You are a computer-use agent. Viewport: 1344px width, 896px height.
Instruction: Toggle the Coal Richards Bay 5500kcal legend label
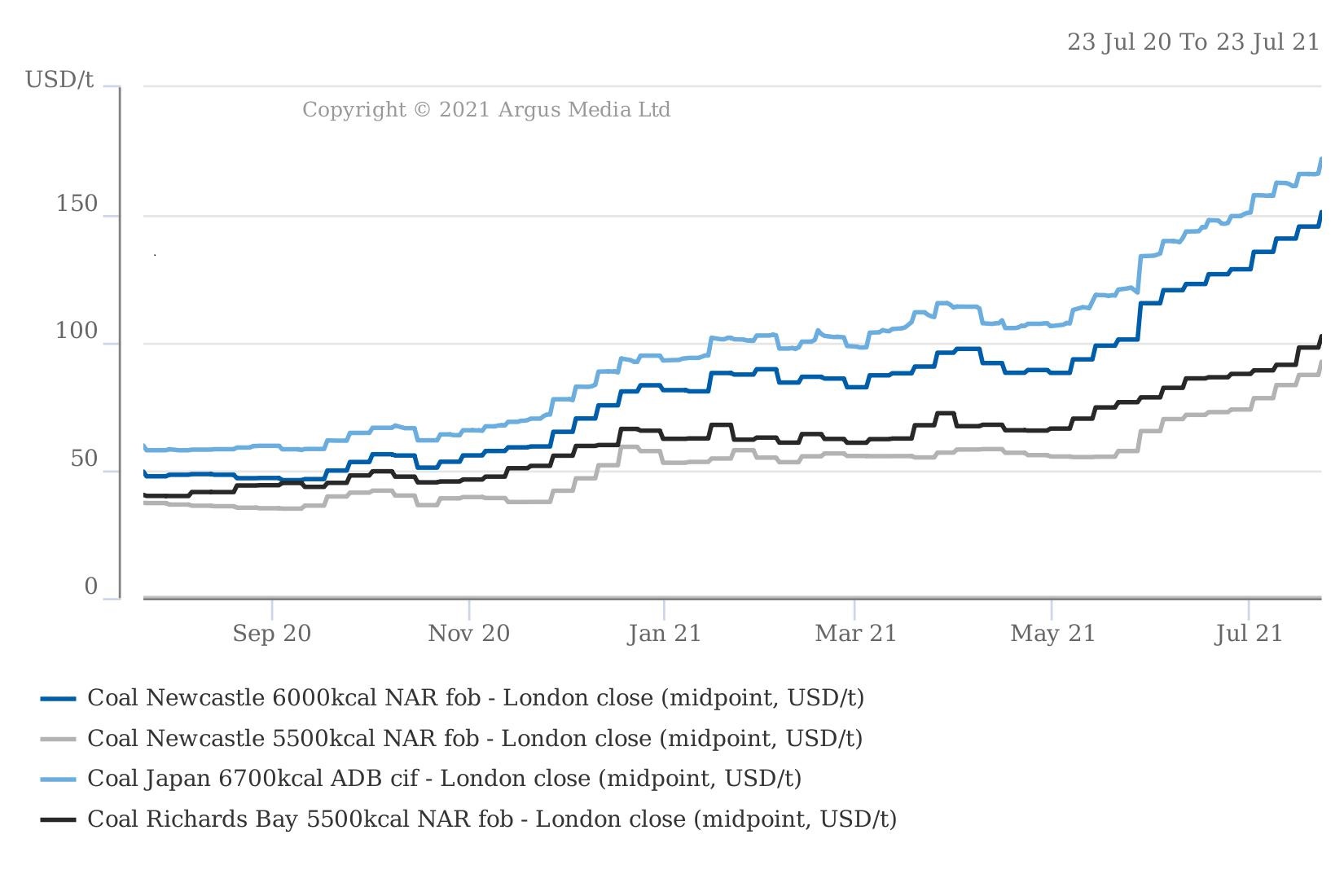coord(492,819)
